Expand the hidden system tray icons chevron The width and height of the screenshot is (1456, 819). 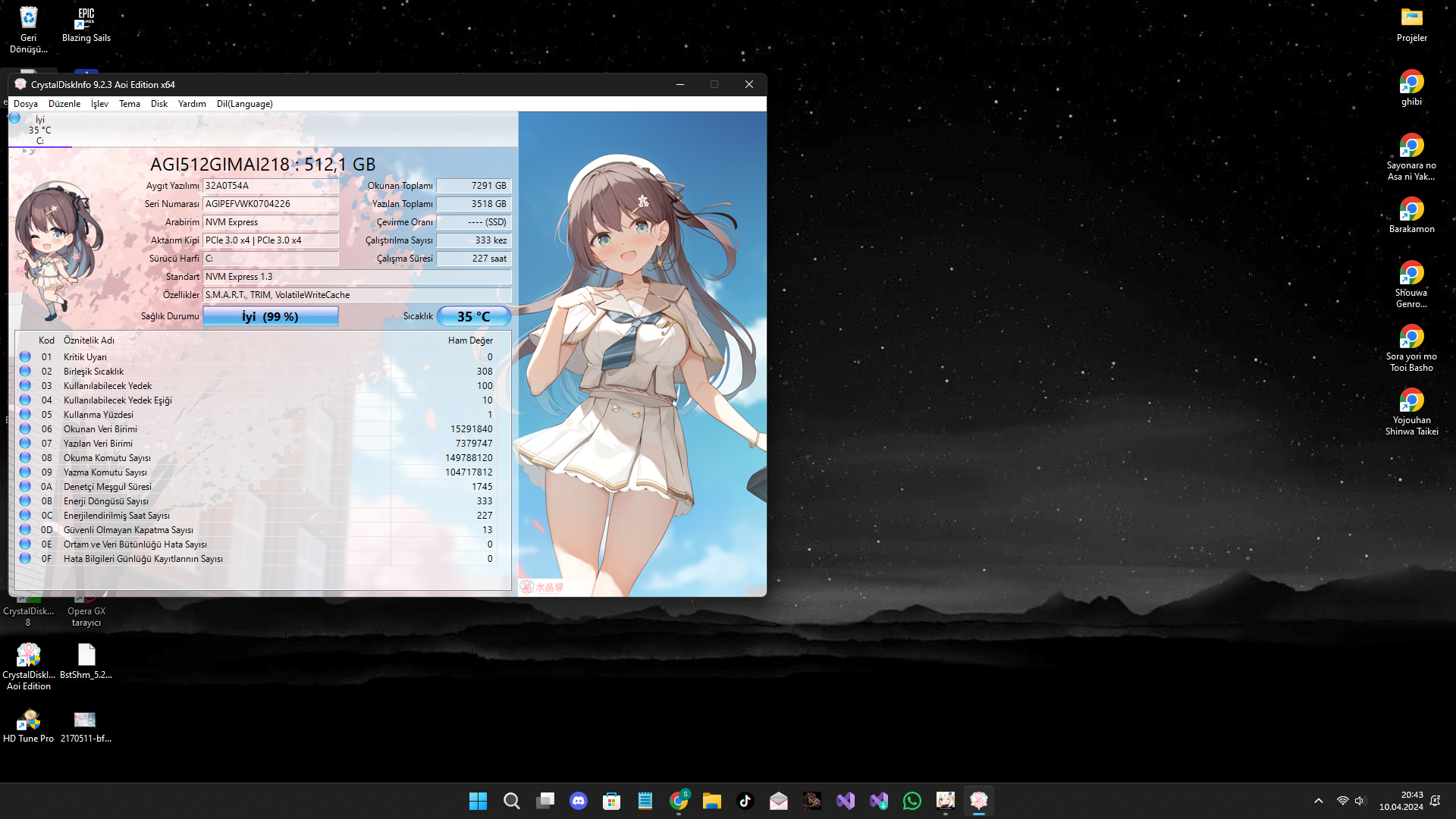[x=1319, y=801]
